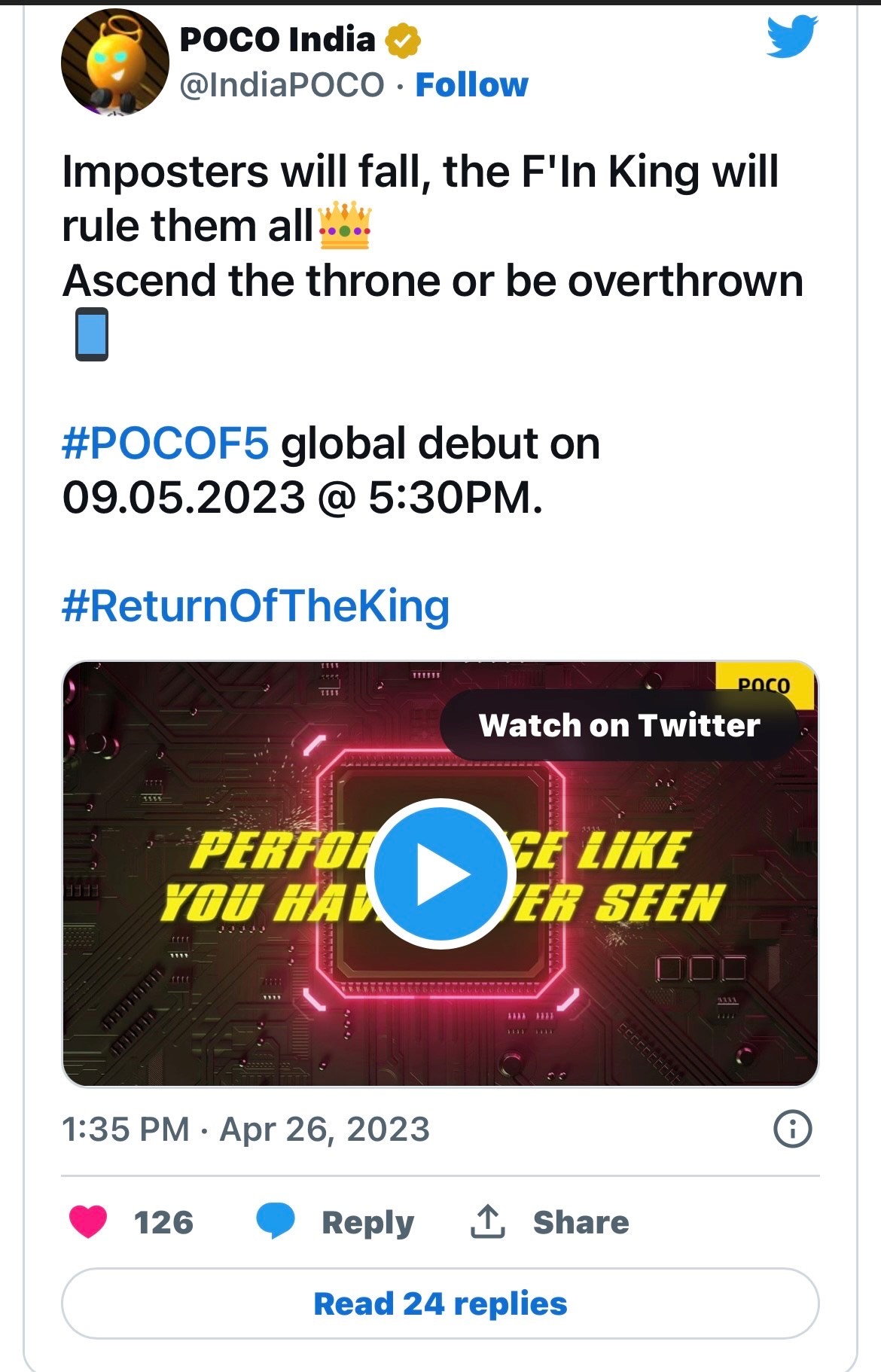Click the Share text label
This screenshot has height=1372, width=881.
point(581,1222)
